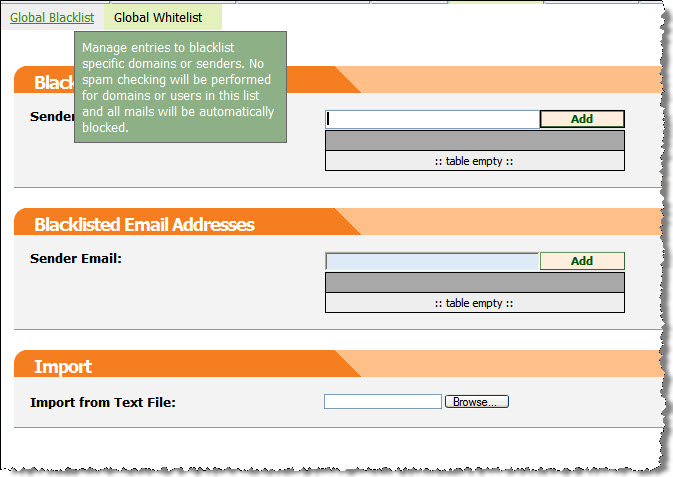Click the partially hidden top section heading
This screenshot has height=477, width=673.
point(53,83)
